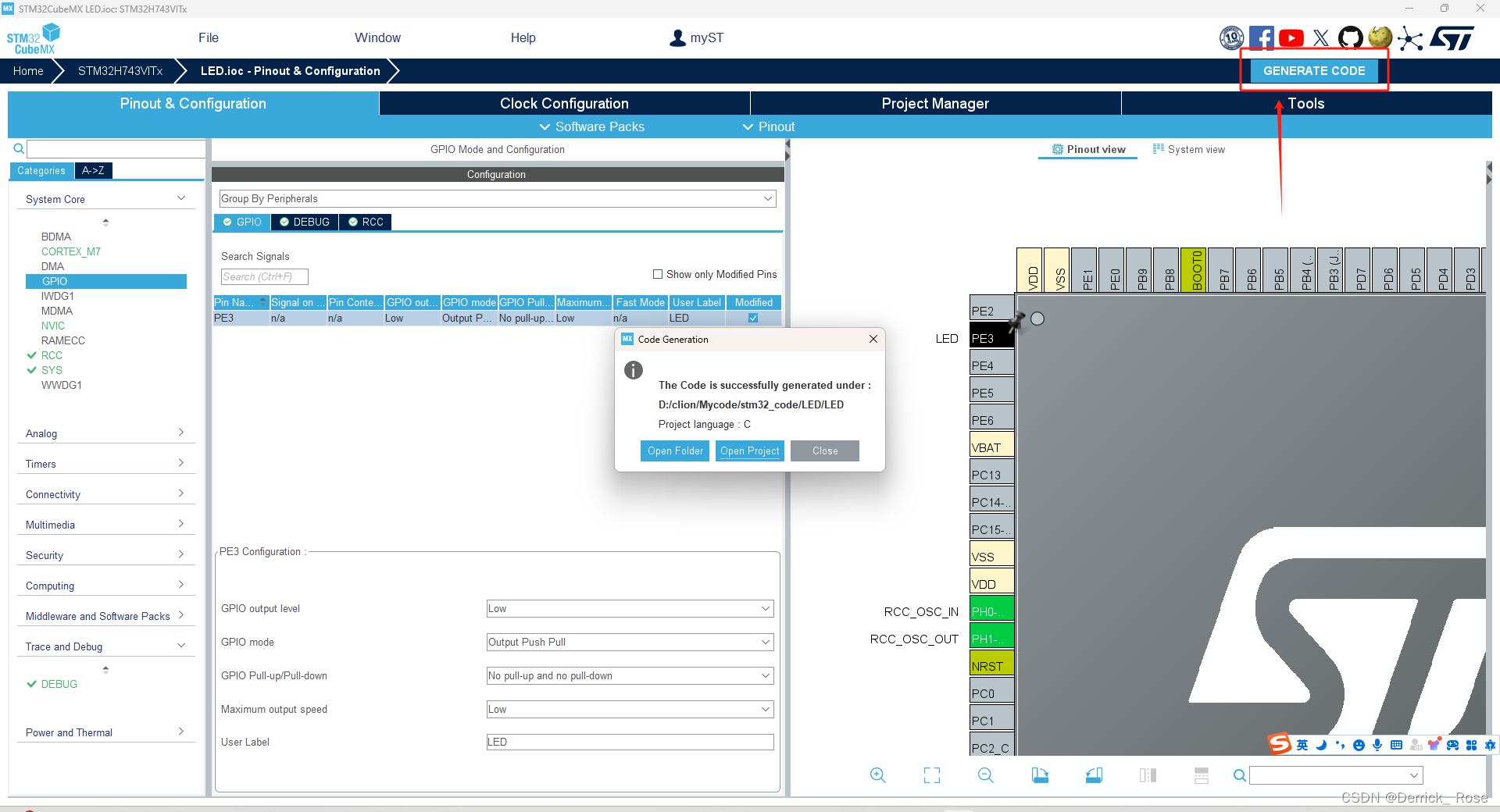Switch to the A->Z list tab

93,170
